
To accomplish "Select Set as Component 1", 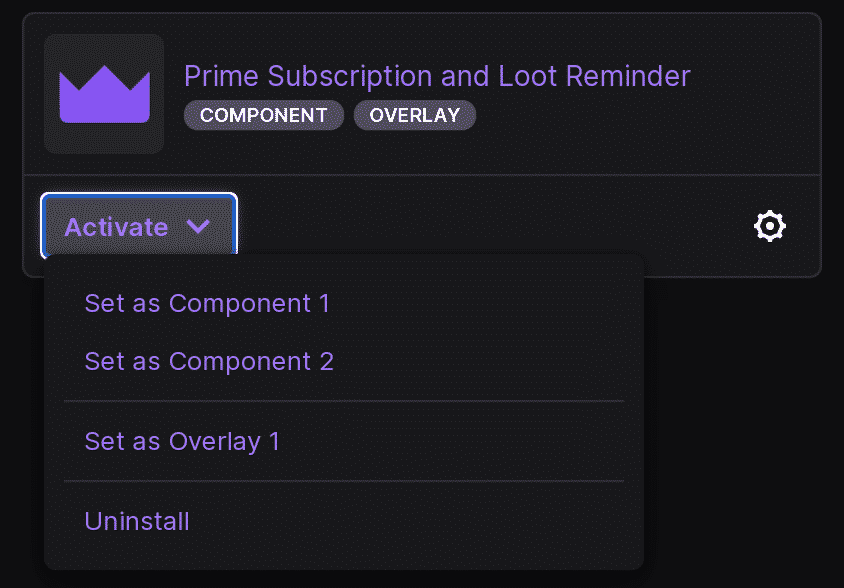I will point(207,303).
